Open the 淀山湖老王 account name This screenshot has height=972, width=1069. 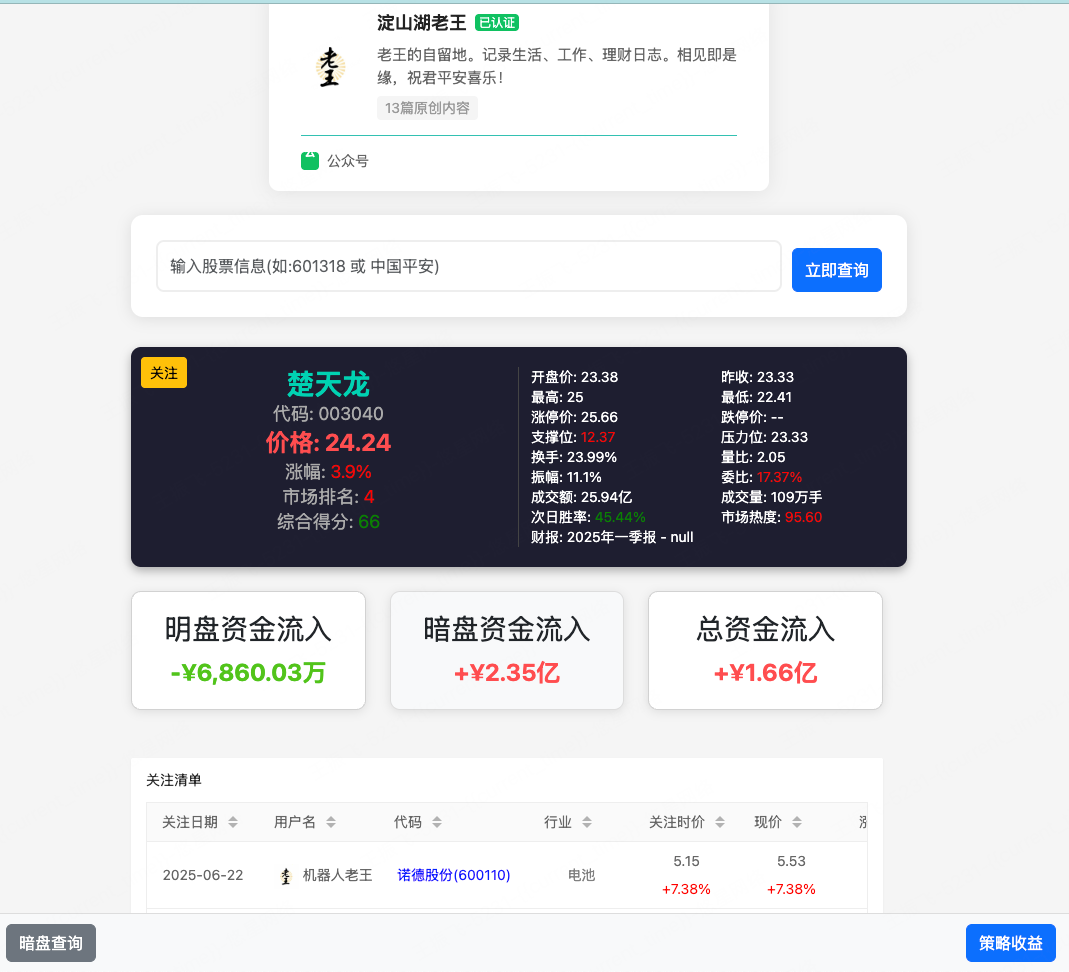(421, 22)
